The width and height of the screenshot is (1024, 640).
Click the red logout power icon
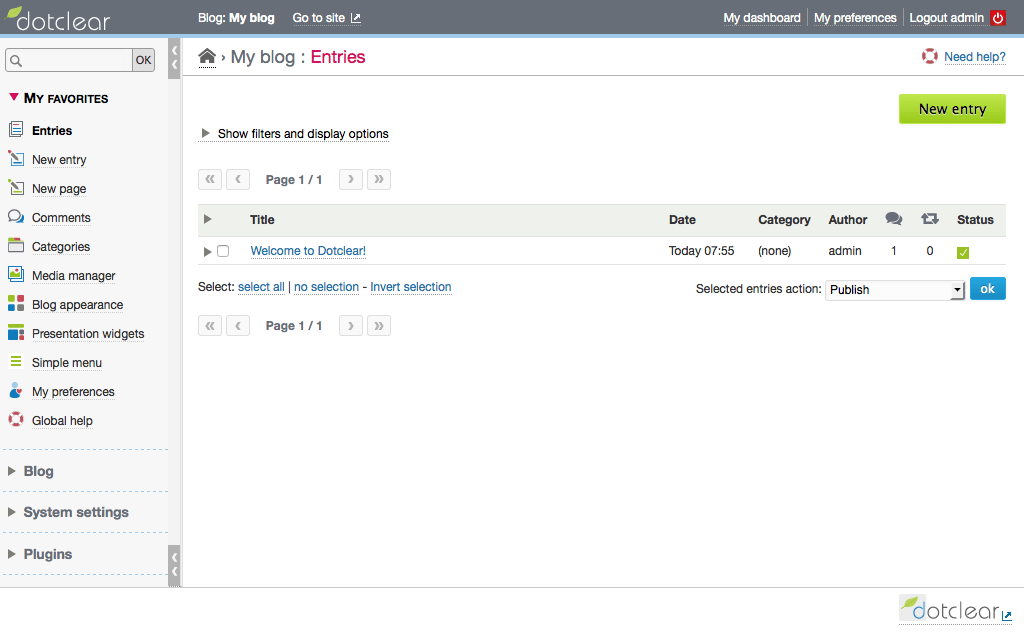[x=997, y=18]
